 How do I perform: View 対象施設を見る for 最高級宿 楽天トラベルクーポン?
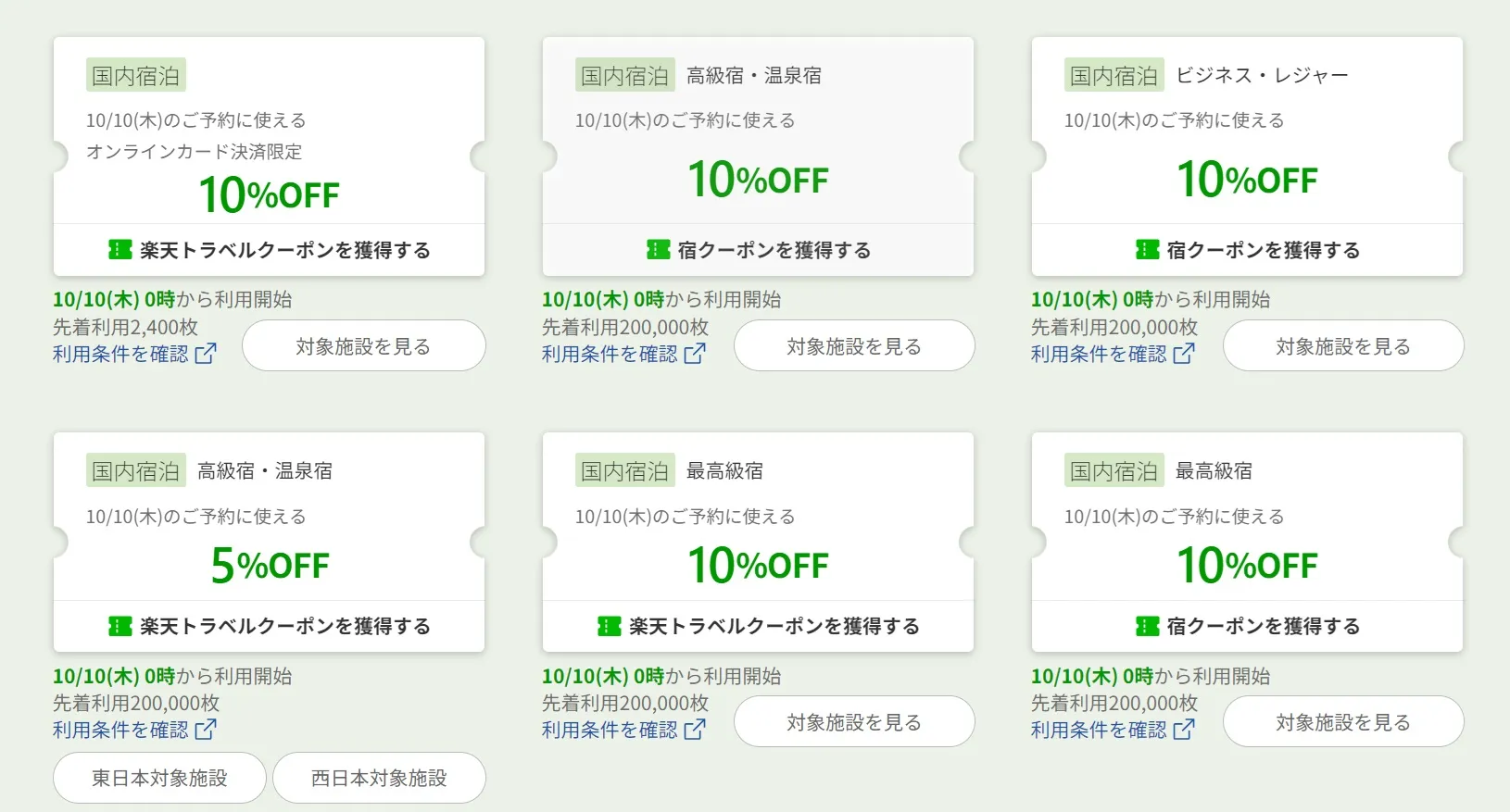point(854,721)
